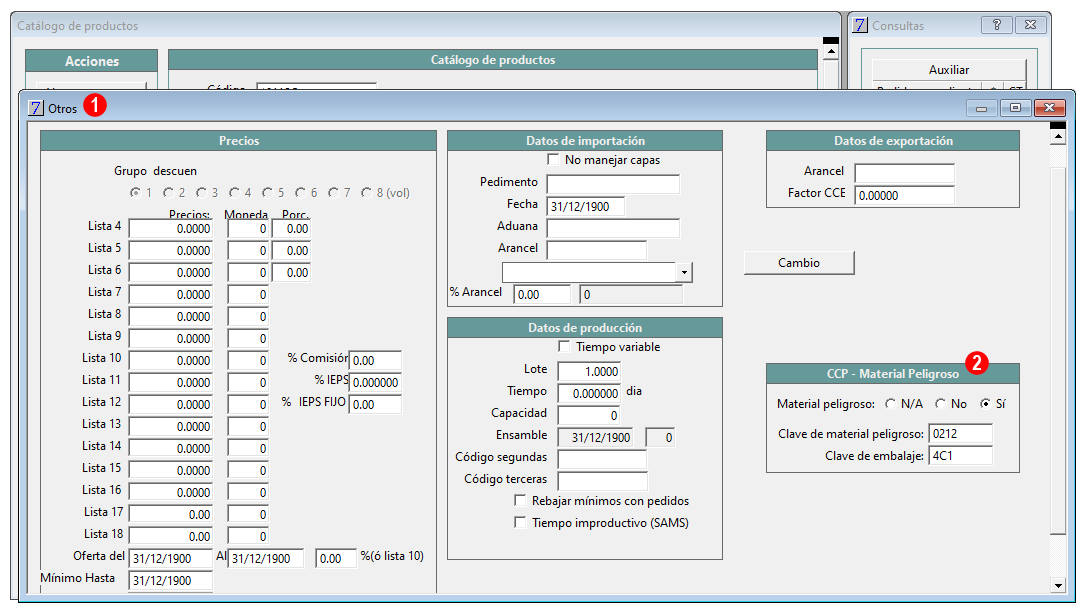The width and height of the screenshot is (1082, 612).
Task: Click the Otros window scroll-down arrow
Action: pos(1058,585)
